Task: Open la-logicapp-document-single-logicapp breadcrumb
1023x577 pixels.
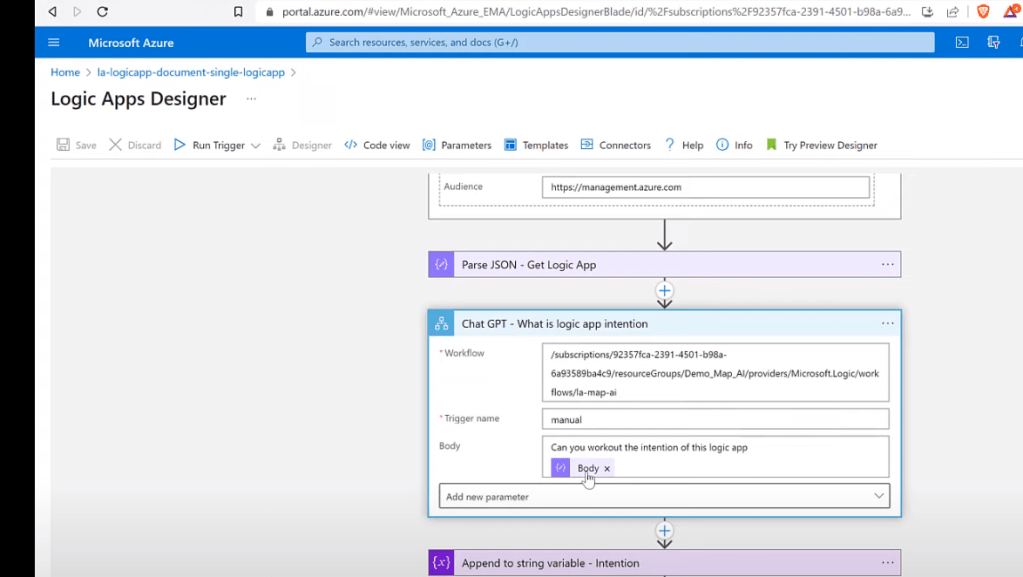Action: click(191, 72)
